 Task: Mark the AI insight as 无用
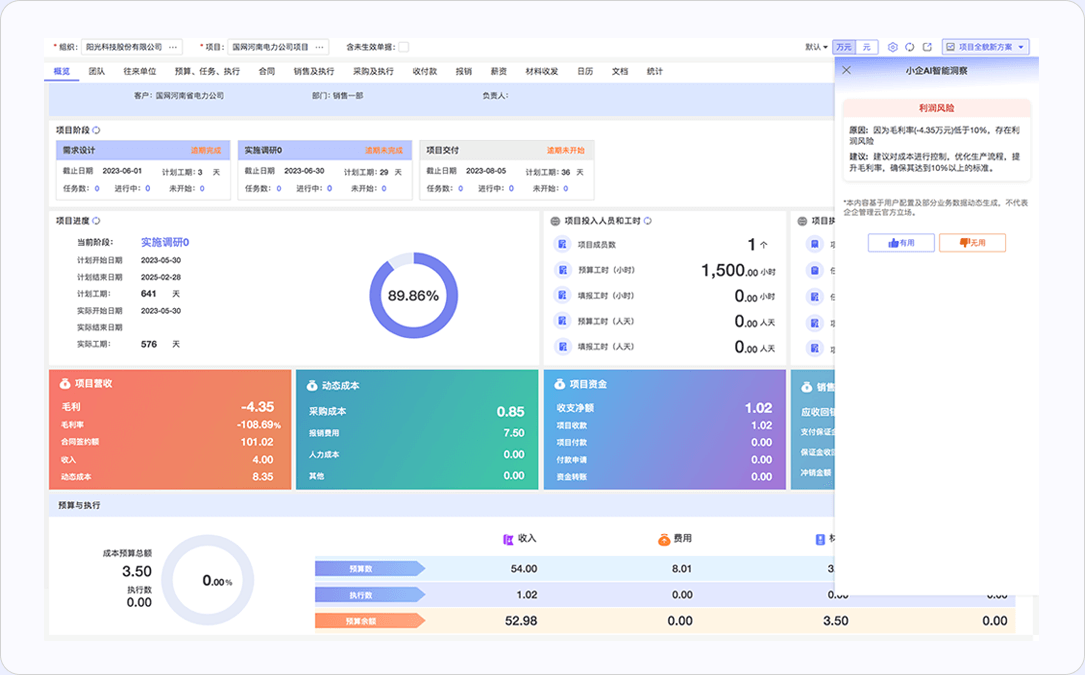972,243
